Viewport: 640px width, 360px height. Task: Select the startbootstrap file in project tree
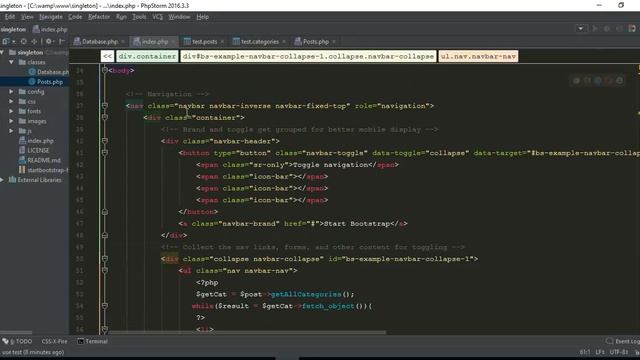tap(44, 170)
